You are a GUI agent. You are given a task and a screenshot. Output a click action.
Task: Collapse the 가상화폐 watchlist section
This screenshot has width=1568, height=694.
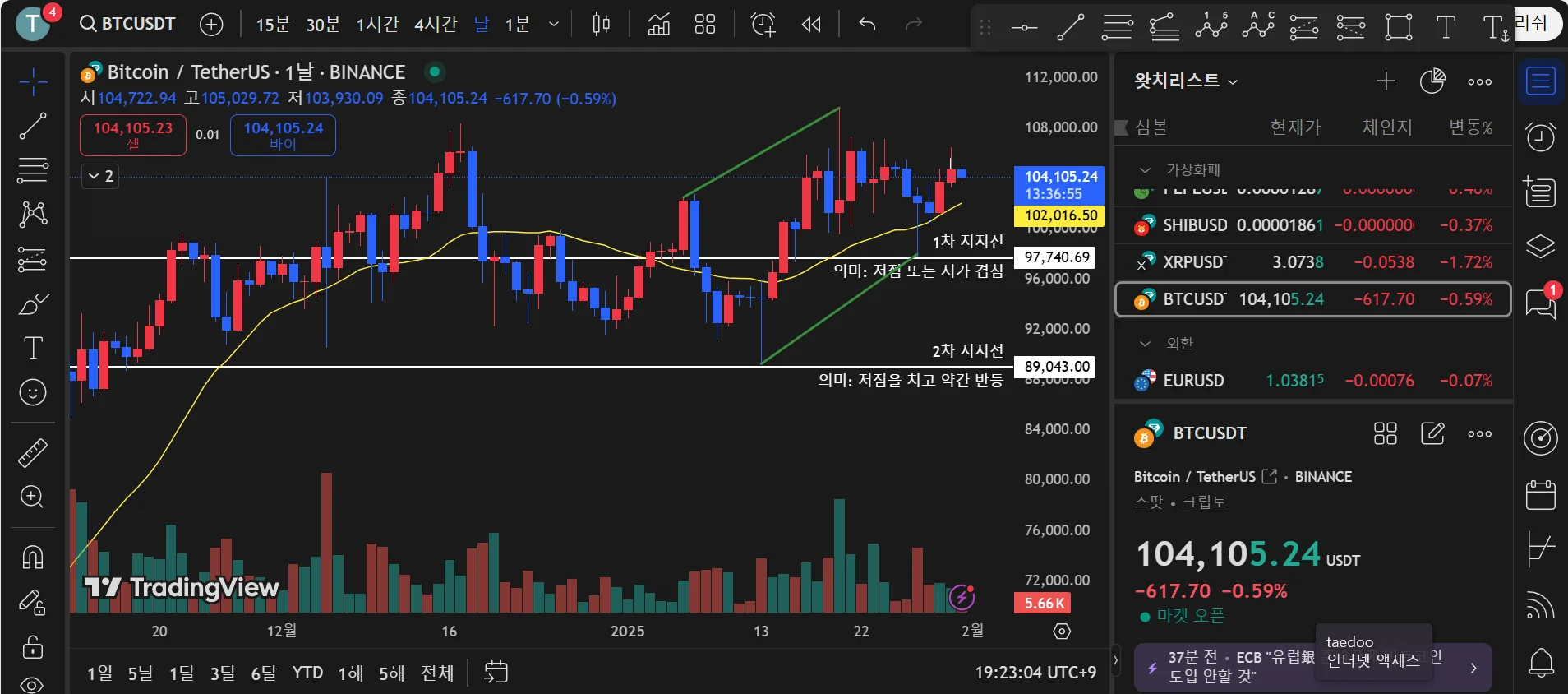pos(1145,170)
